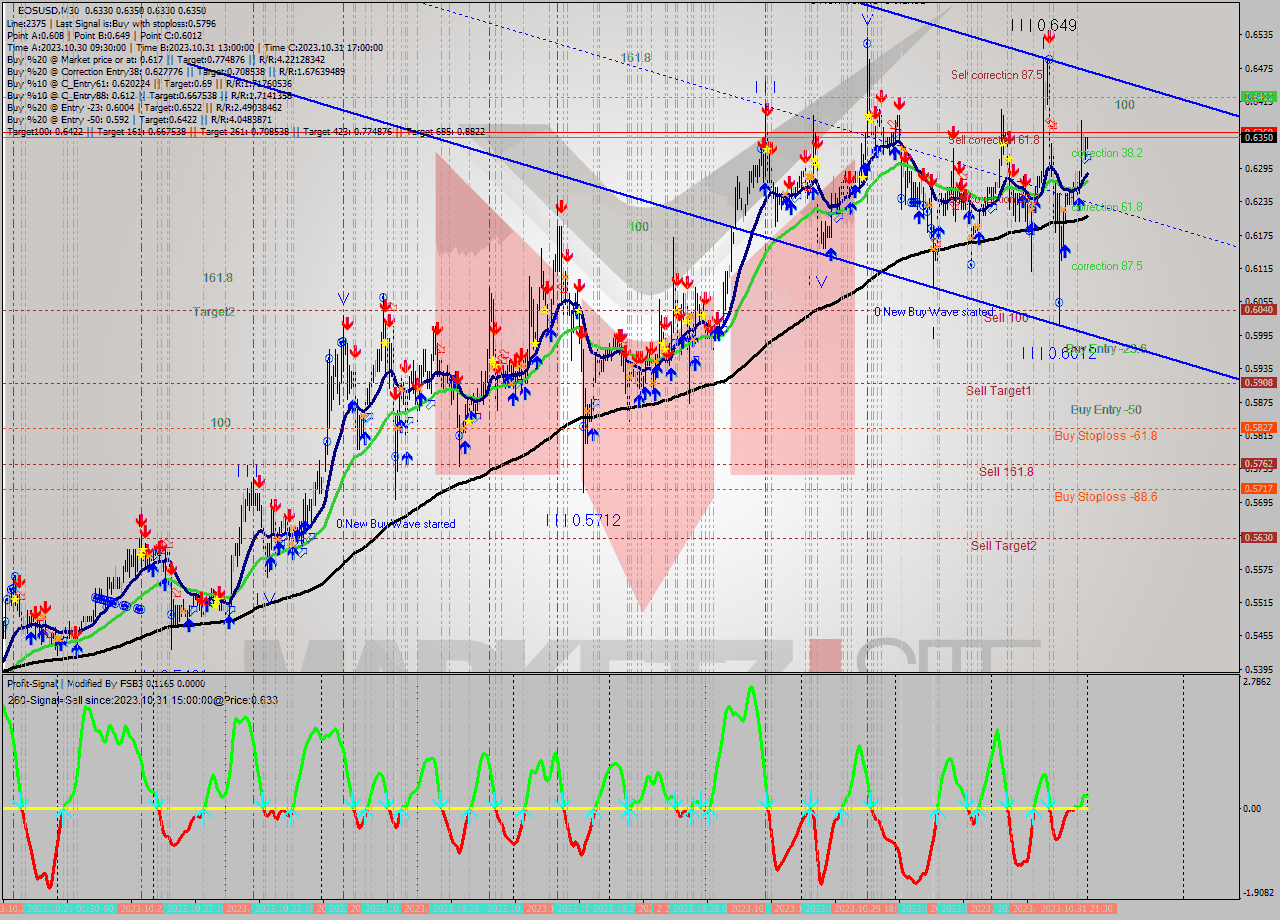
Task: Click the 'Buy Stoploss -88.6' label
Action: tap(1105, 496)
